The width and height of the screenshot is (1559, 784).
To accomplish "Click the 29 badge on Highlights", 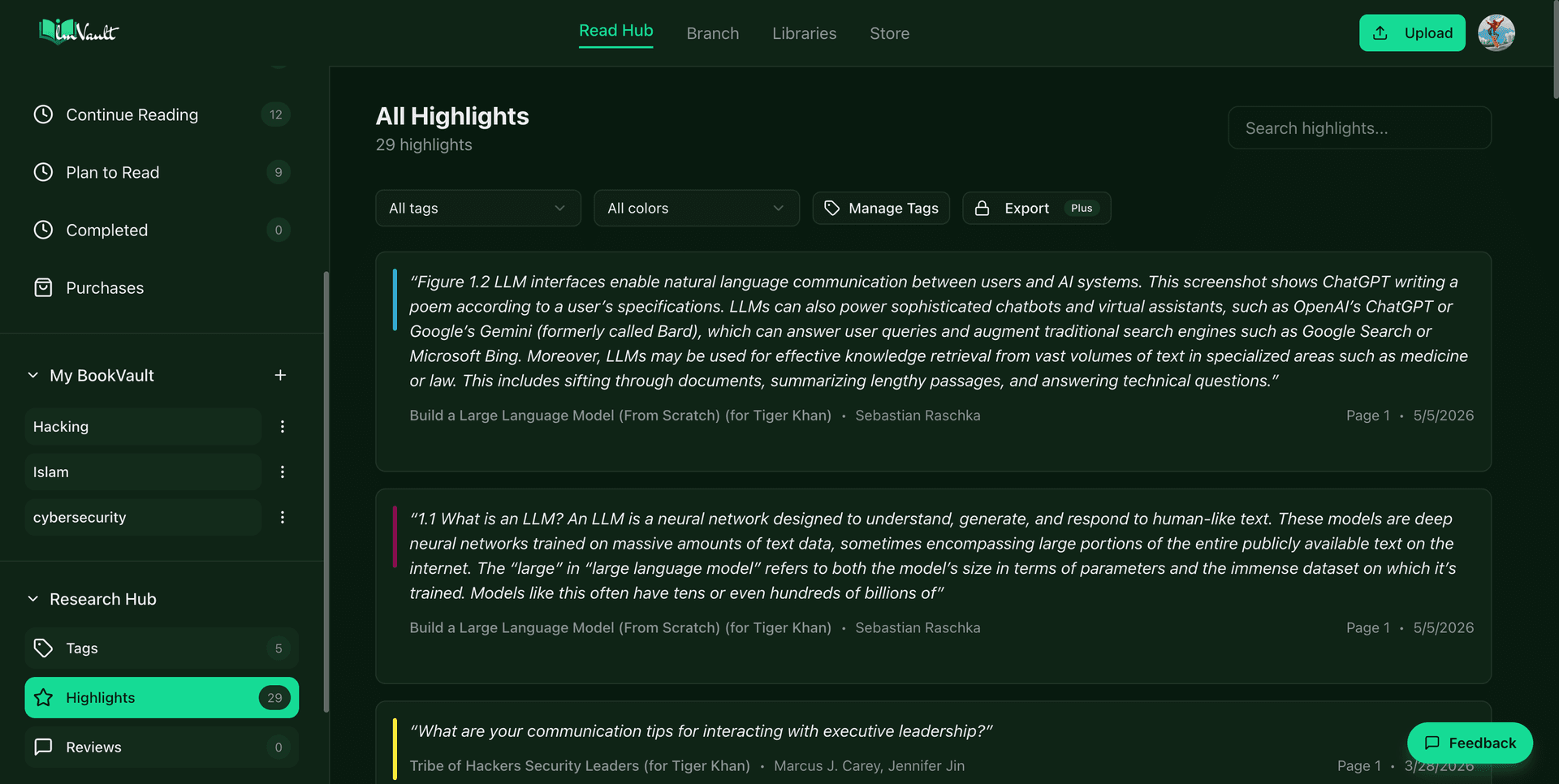I will tap(274, 697).
